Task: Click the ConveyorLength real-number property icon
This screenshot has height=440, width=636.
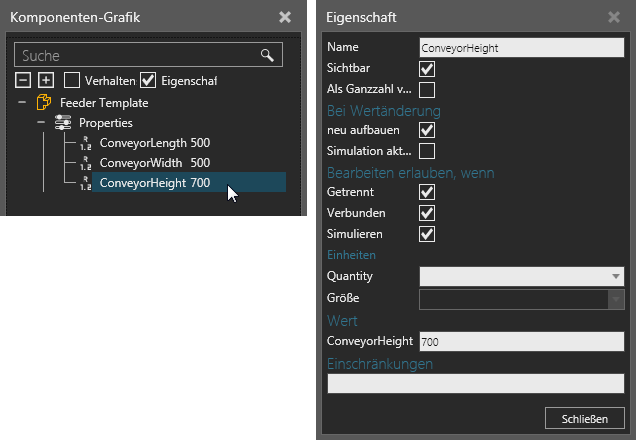Action: click(x=86, y=143)
